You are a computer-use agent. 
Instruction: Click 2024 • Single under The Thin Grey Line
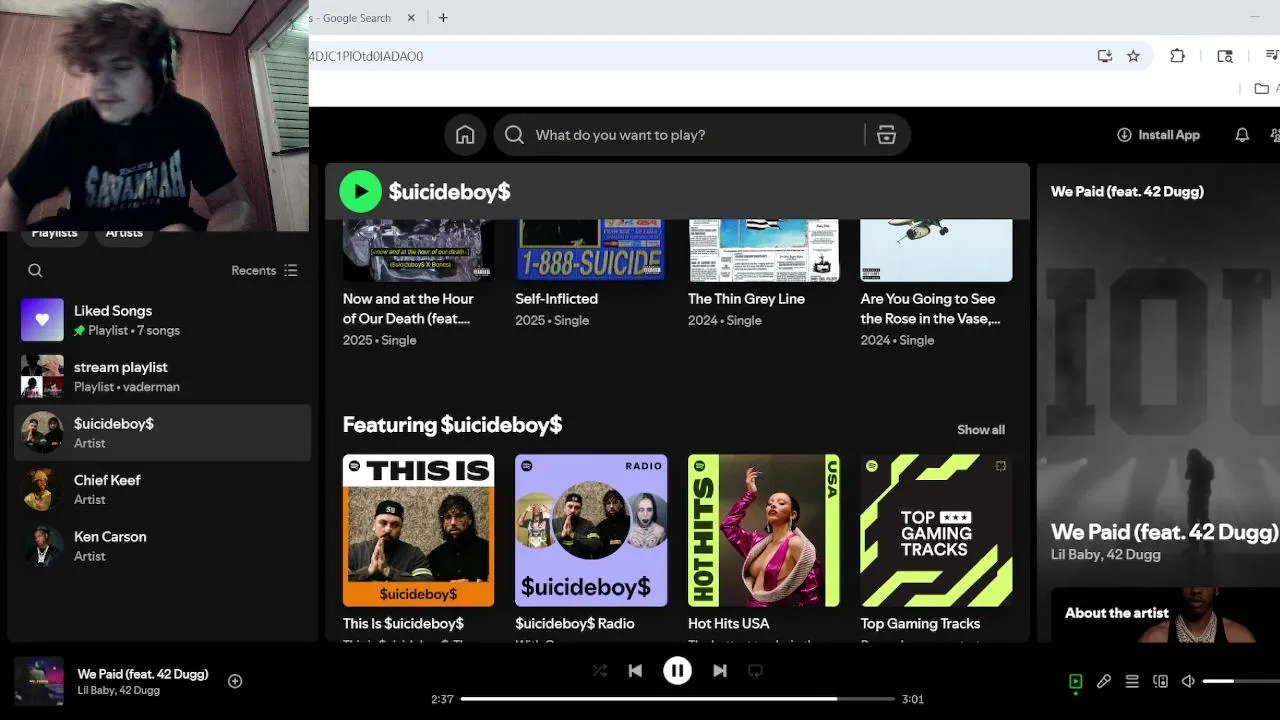[x=725, y=321]
